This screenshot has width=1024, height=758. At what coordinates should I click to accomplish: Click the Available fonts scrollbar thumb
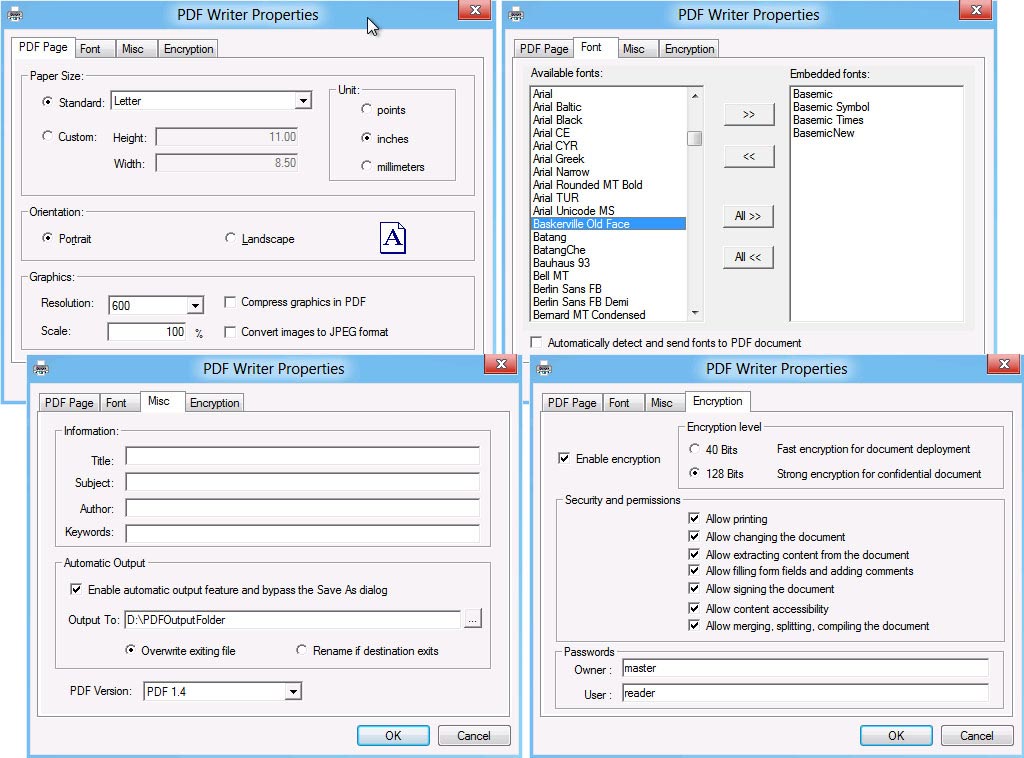pyautogui.click(x=695, y=138)
